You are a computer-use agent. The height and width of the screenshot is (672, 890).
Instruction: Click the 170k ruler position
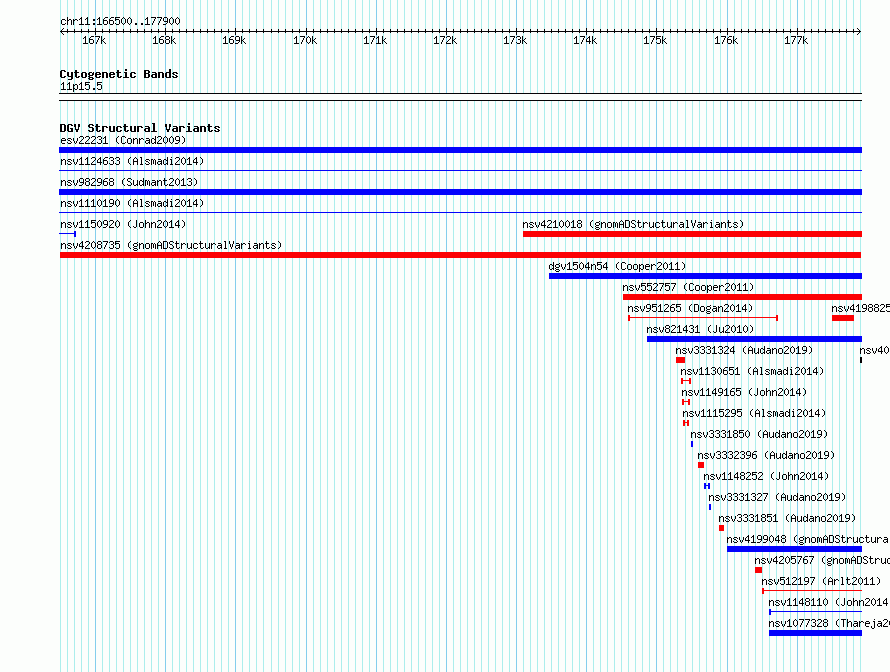click(x=305, y=40)
